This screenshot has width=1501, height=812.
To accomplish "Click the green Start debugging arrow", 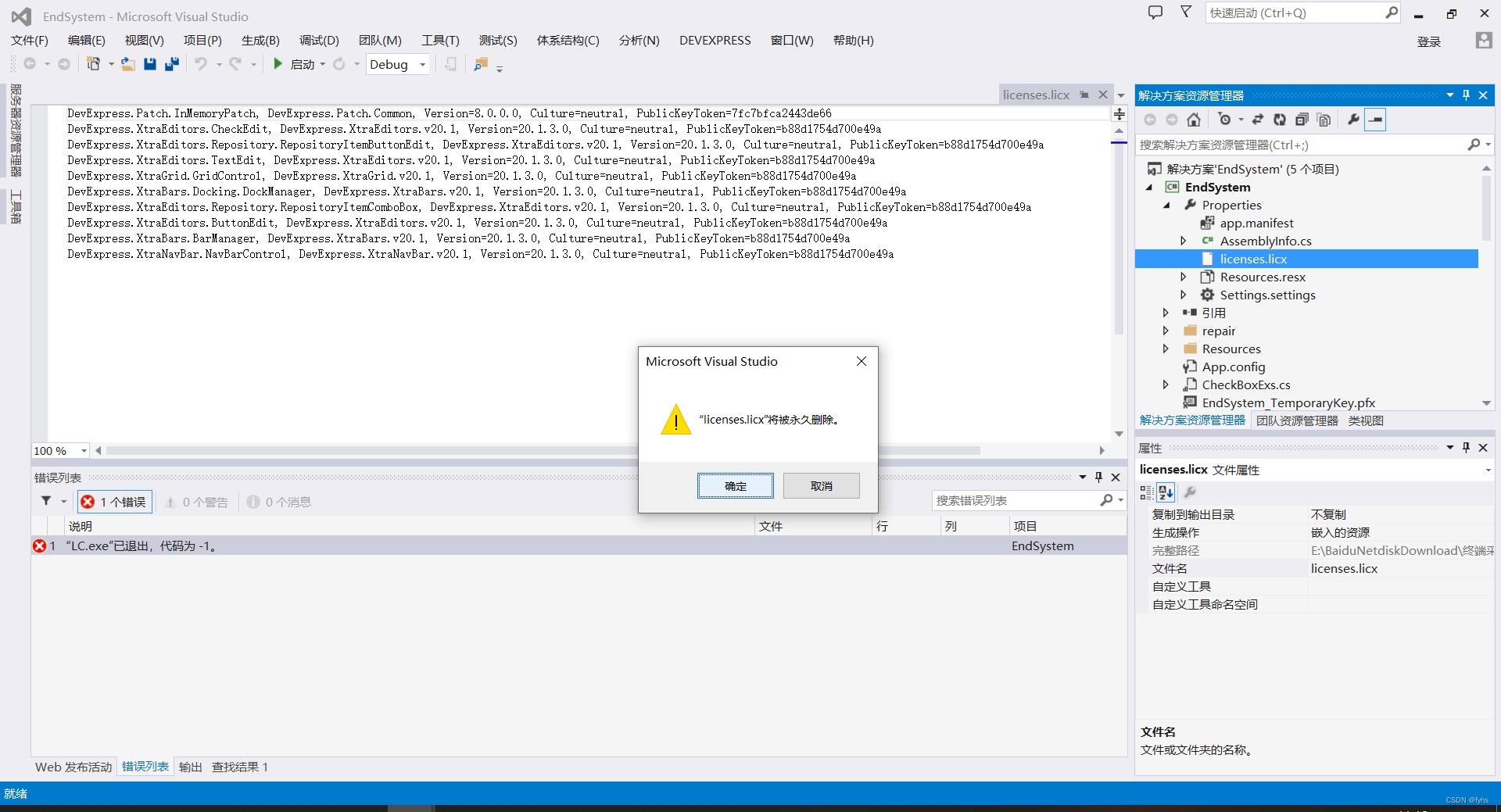I will pyautogui.click(x=278, y=64).
